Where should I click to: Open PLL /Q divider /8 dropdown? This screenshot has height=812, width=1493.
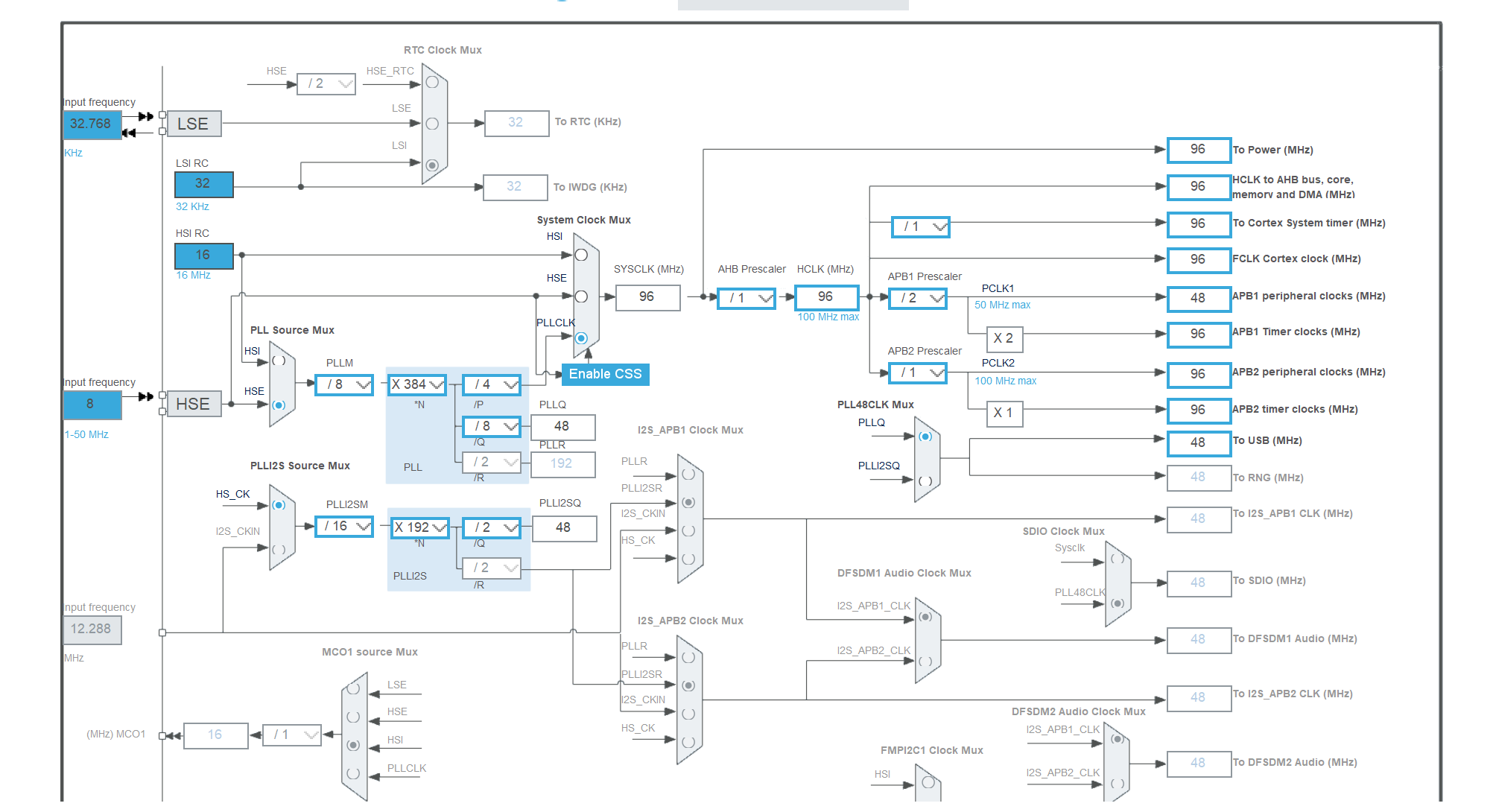tap(492, 426)
